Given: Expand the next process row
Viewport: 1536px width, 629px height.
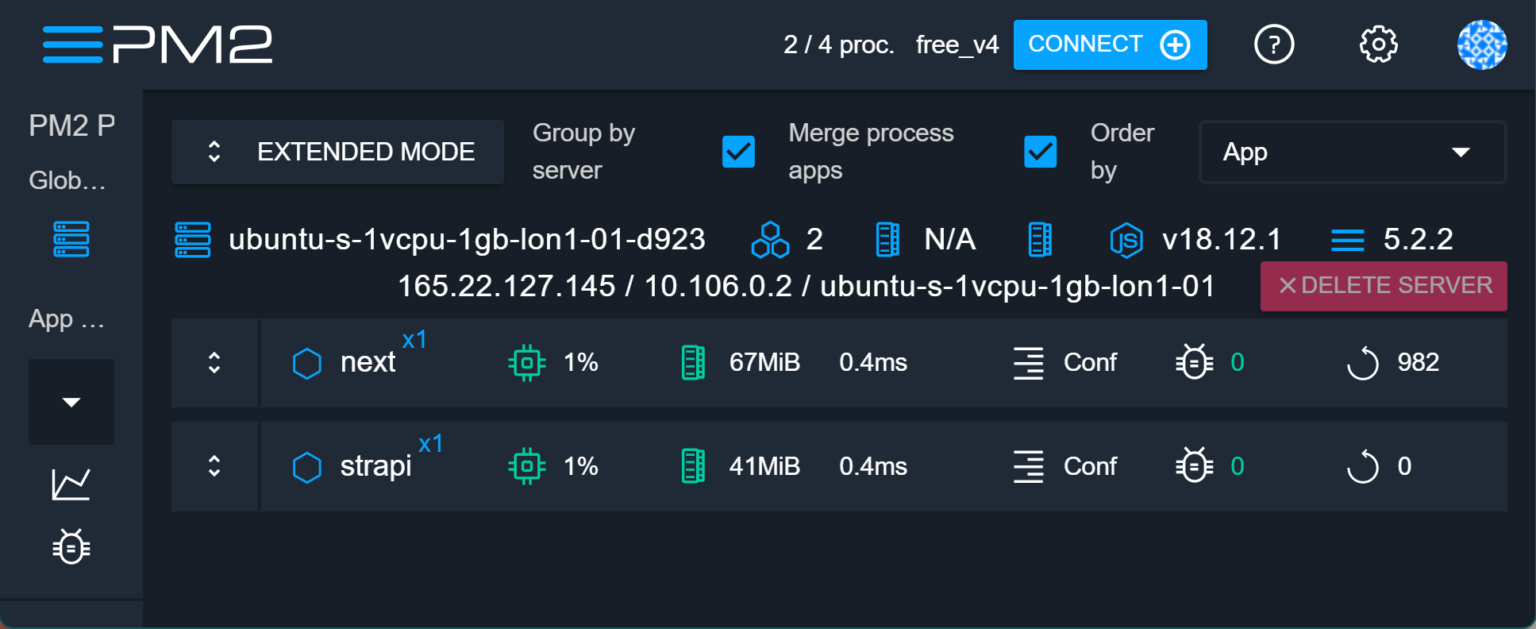Looking at the screenshot, I should (x=214, y=363).
